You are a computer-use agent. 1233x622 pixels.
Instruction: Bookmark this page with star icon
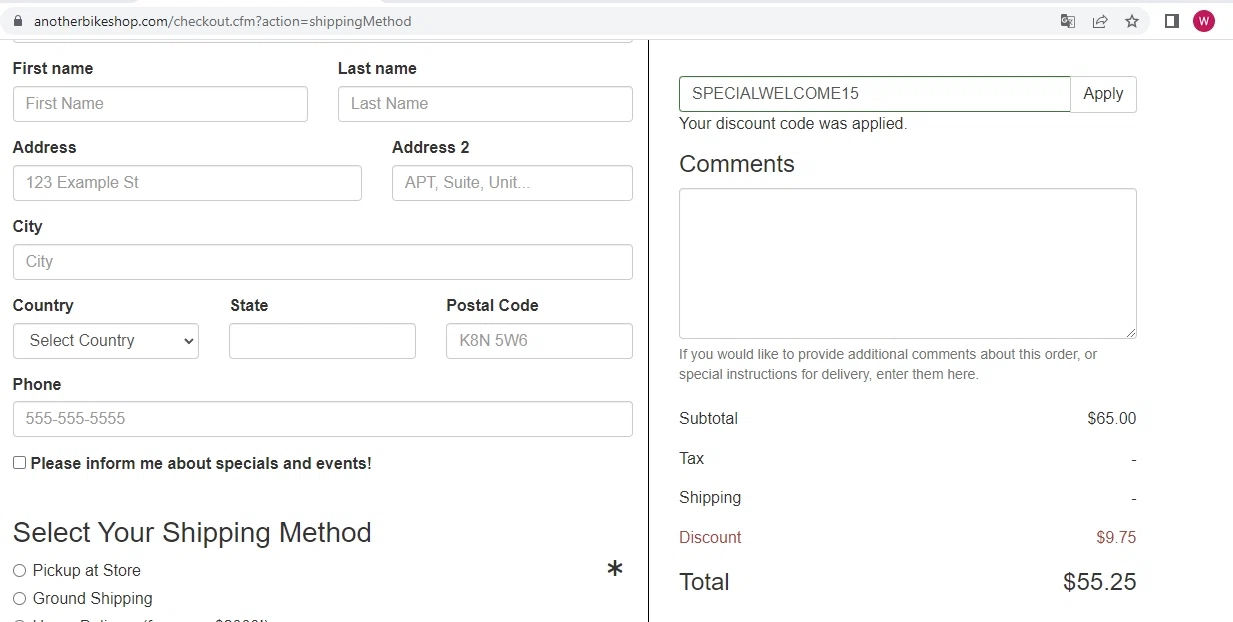pos(1132,21)
